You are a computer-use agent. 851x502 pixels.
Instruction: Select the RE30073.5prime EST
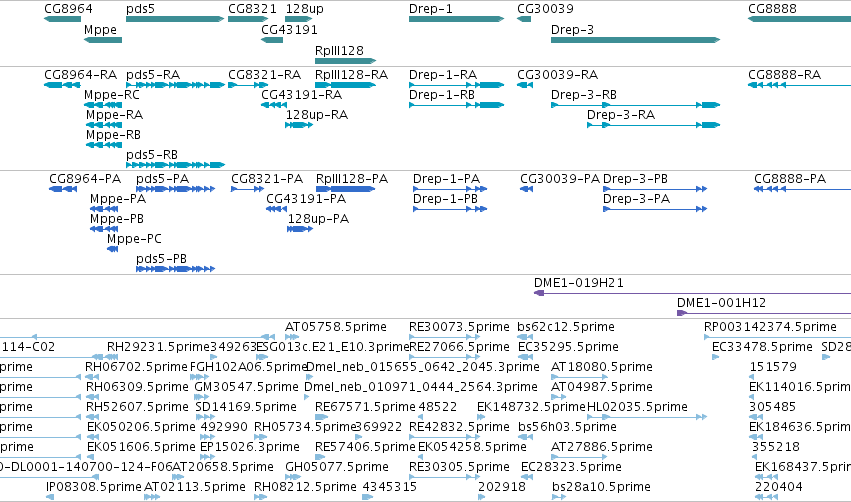(x=444, y=337)
